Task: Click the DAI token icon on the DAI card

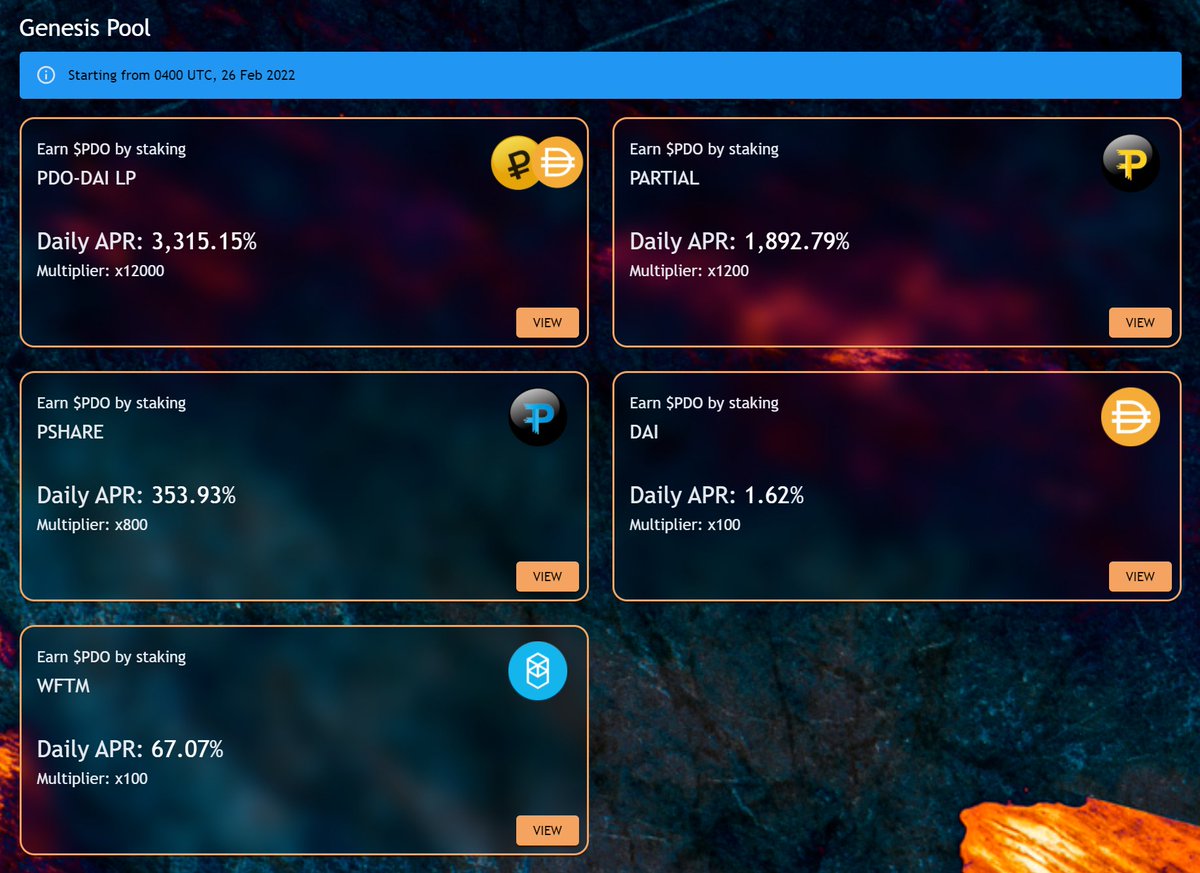Action: point(1130,417)
